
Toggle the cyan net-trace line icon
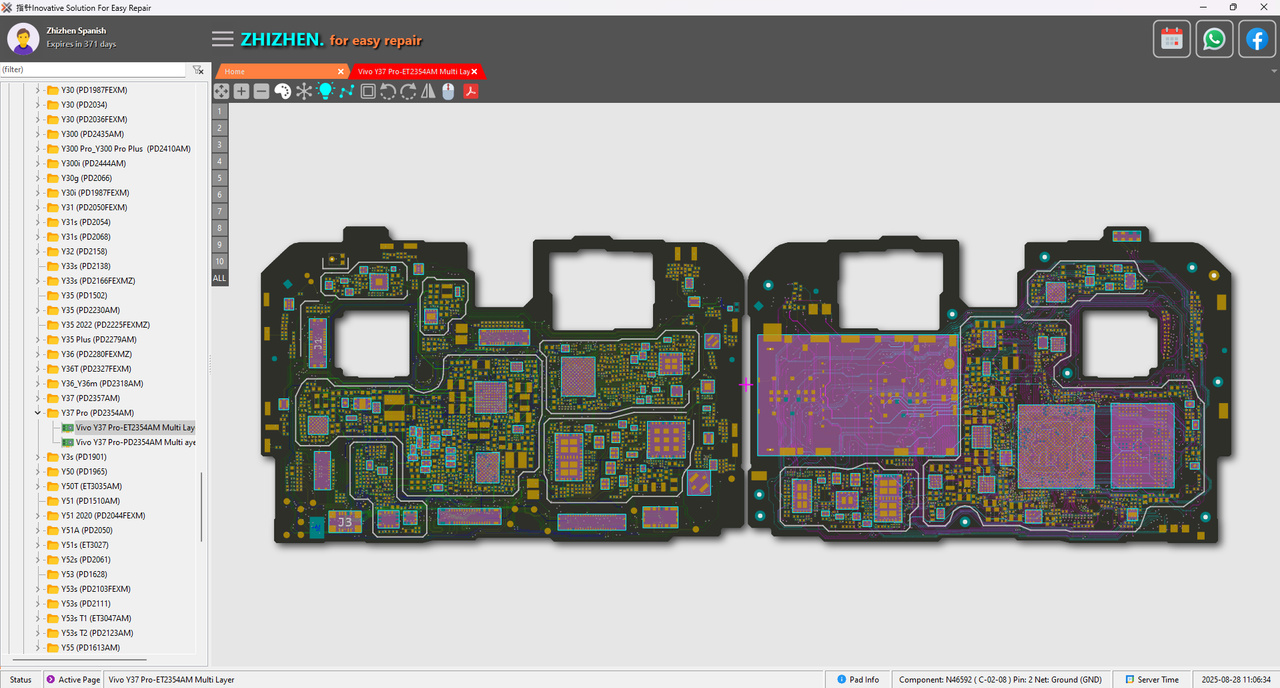[x=346, y=91]
